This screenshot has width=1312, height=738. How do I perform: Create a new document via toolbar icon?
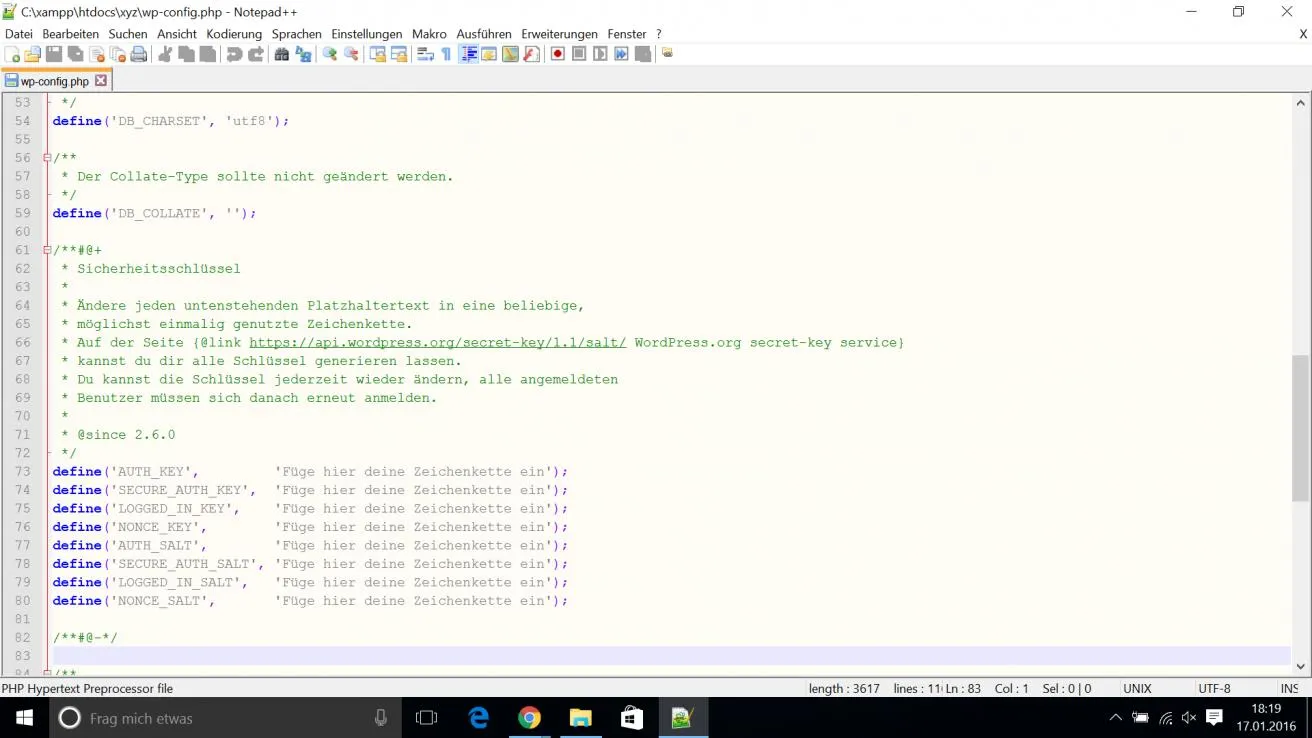click(x=12, y=54)
